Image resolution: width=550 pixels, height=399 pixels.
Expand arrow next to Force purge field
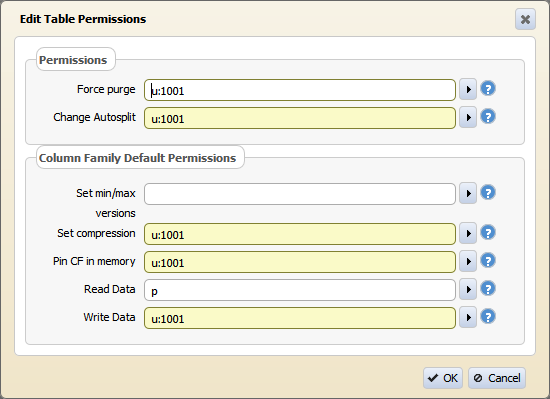coord(468,89)
